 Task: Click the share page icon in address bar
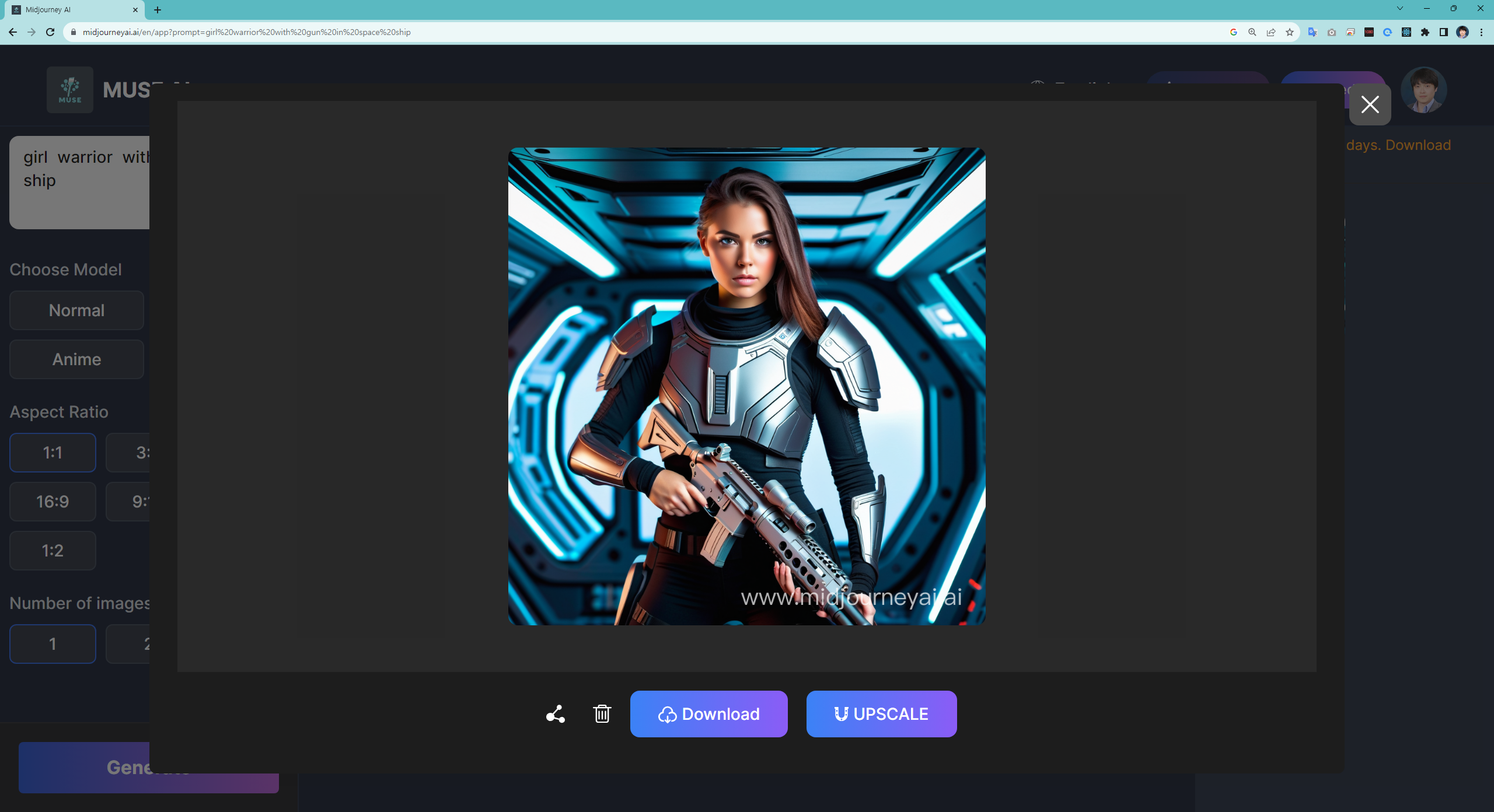coord(1271,32)
